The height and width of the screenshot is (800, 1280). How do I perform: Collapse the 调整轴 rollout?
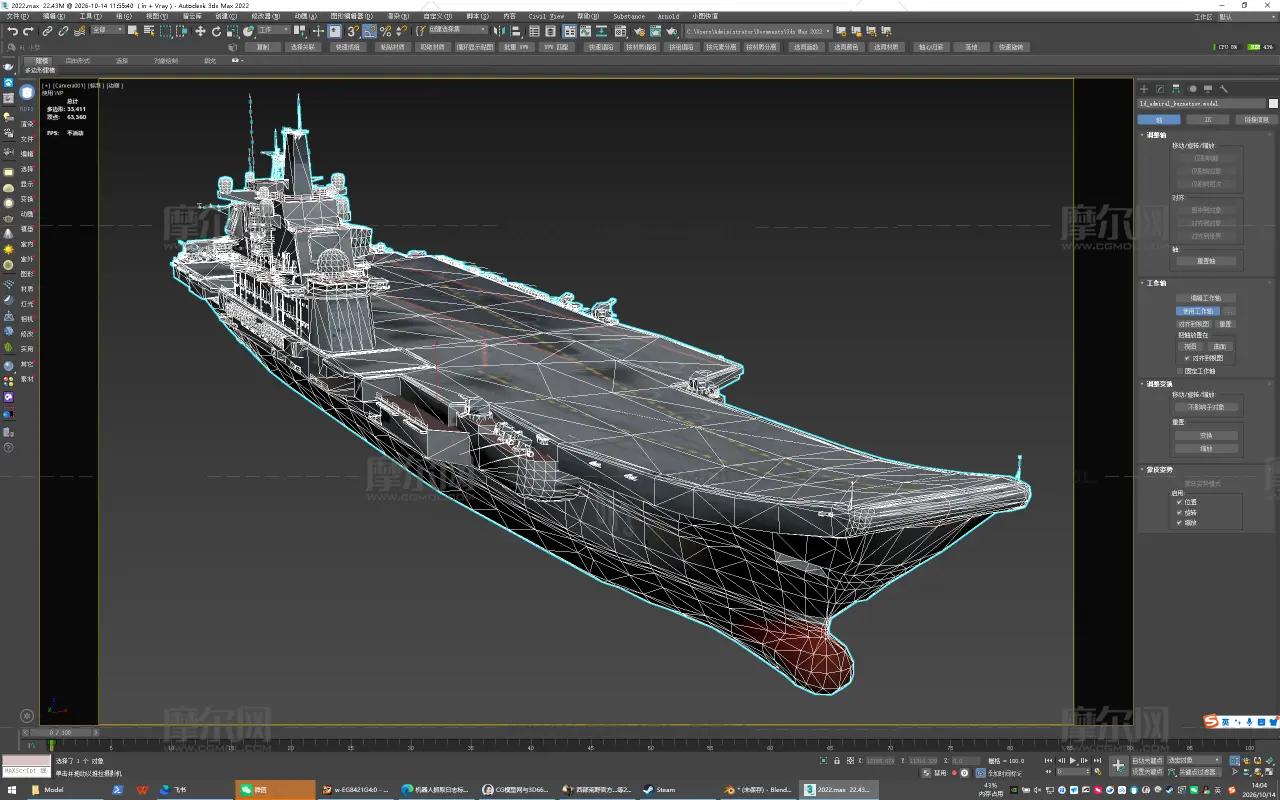(x=1156, y=134)
